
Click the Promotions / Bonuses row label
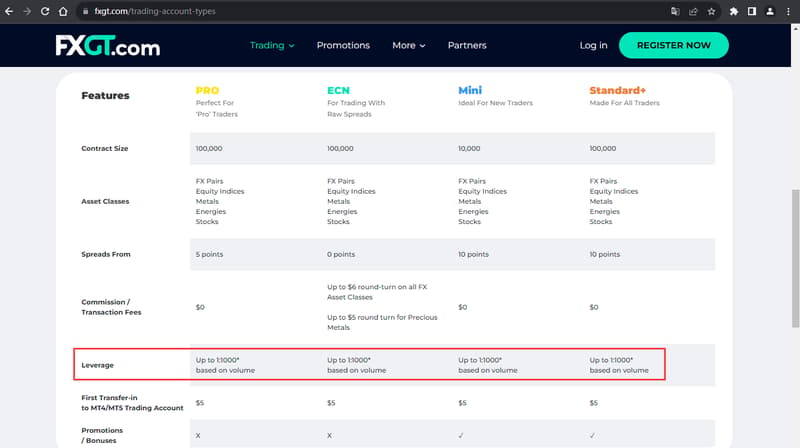102,435
